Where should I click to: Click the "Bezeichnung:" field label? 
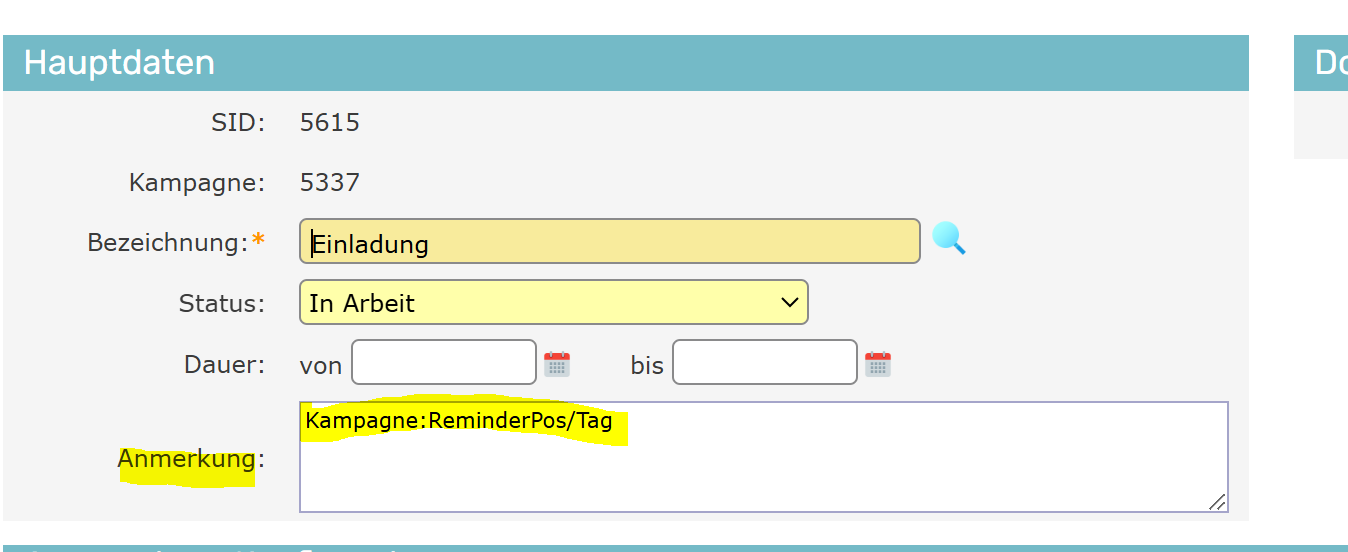coord(167,243)
